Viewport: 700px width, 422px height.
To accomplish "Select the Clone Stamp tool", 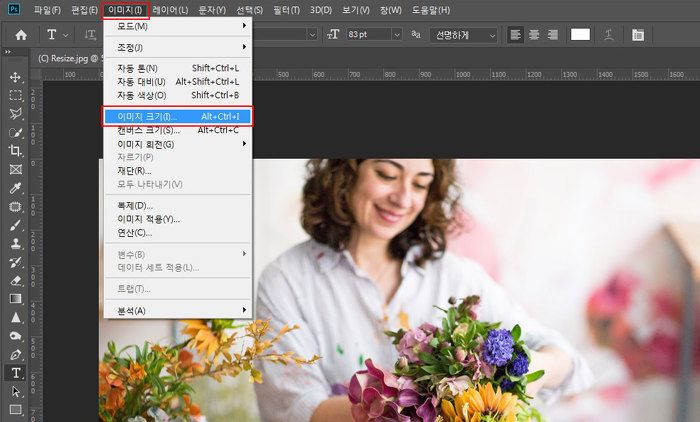I will coord(16,243).
